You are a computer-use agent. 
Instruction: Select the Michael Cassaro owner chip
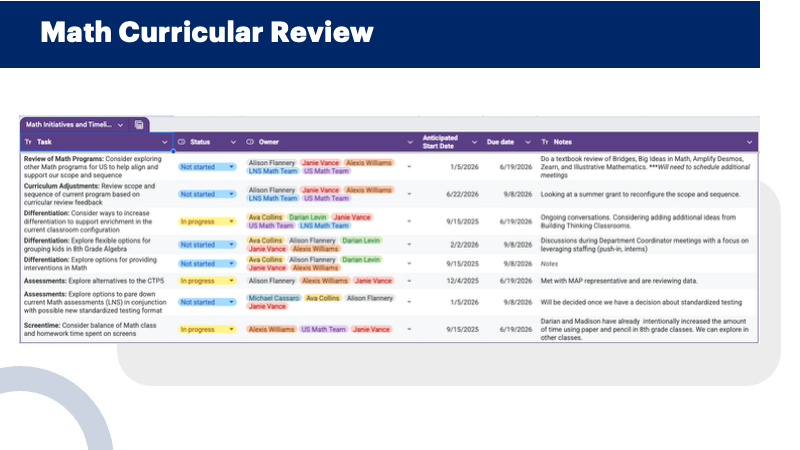point(274,297)
